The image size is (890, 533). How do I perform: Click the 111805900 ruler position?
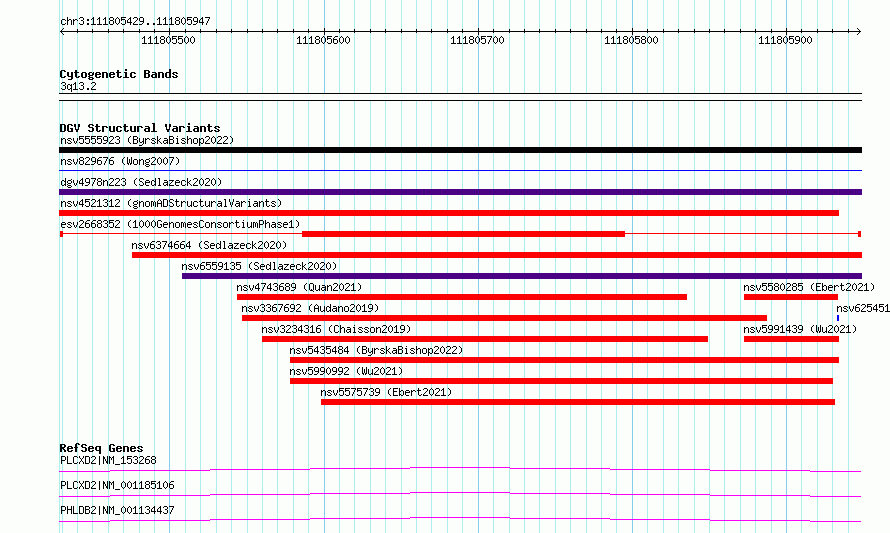(x=785, y=40)
